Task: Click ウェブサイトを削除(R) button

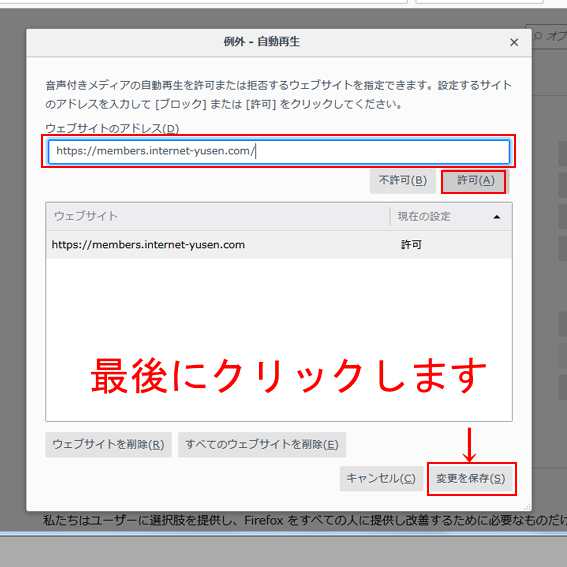Action: tap(108, 444)
